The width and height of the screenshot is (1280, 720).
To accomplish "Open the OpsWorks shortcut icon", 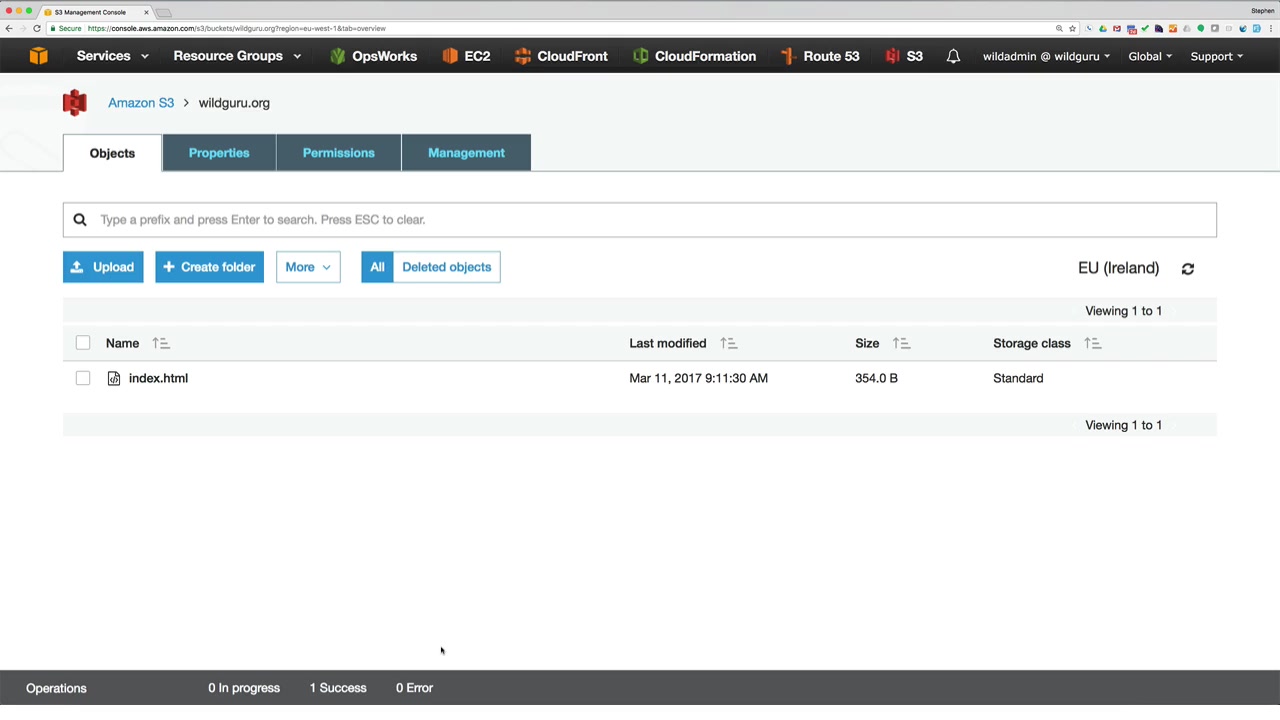I will point(338,56).
